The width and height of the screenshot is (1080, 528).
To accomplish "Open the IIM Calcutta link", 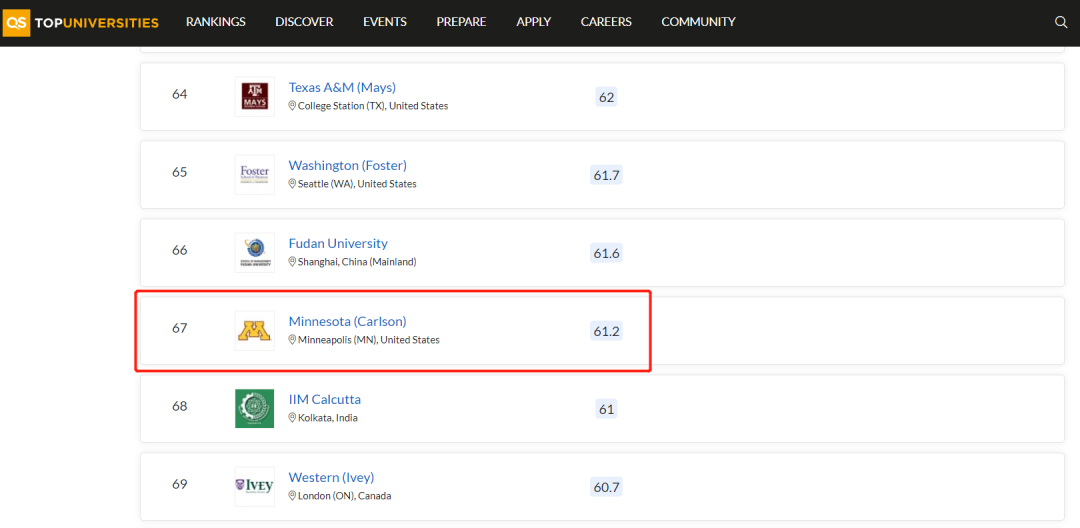I will (325, 399).
